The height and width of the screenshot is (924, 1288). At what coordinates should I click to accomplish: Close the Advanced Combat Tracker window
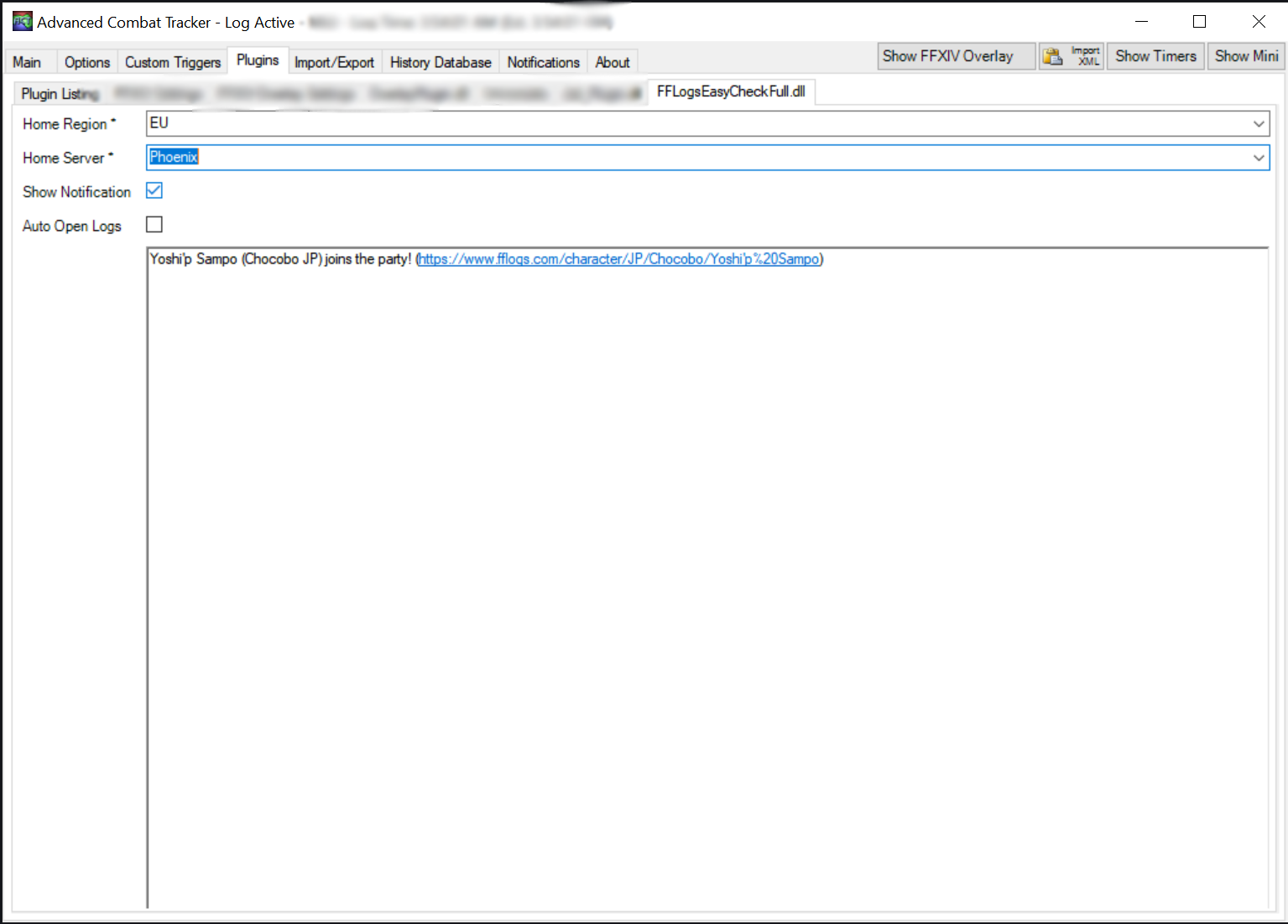tap(1259, 22)
